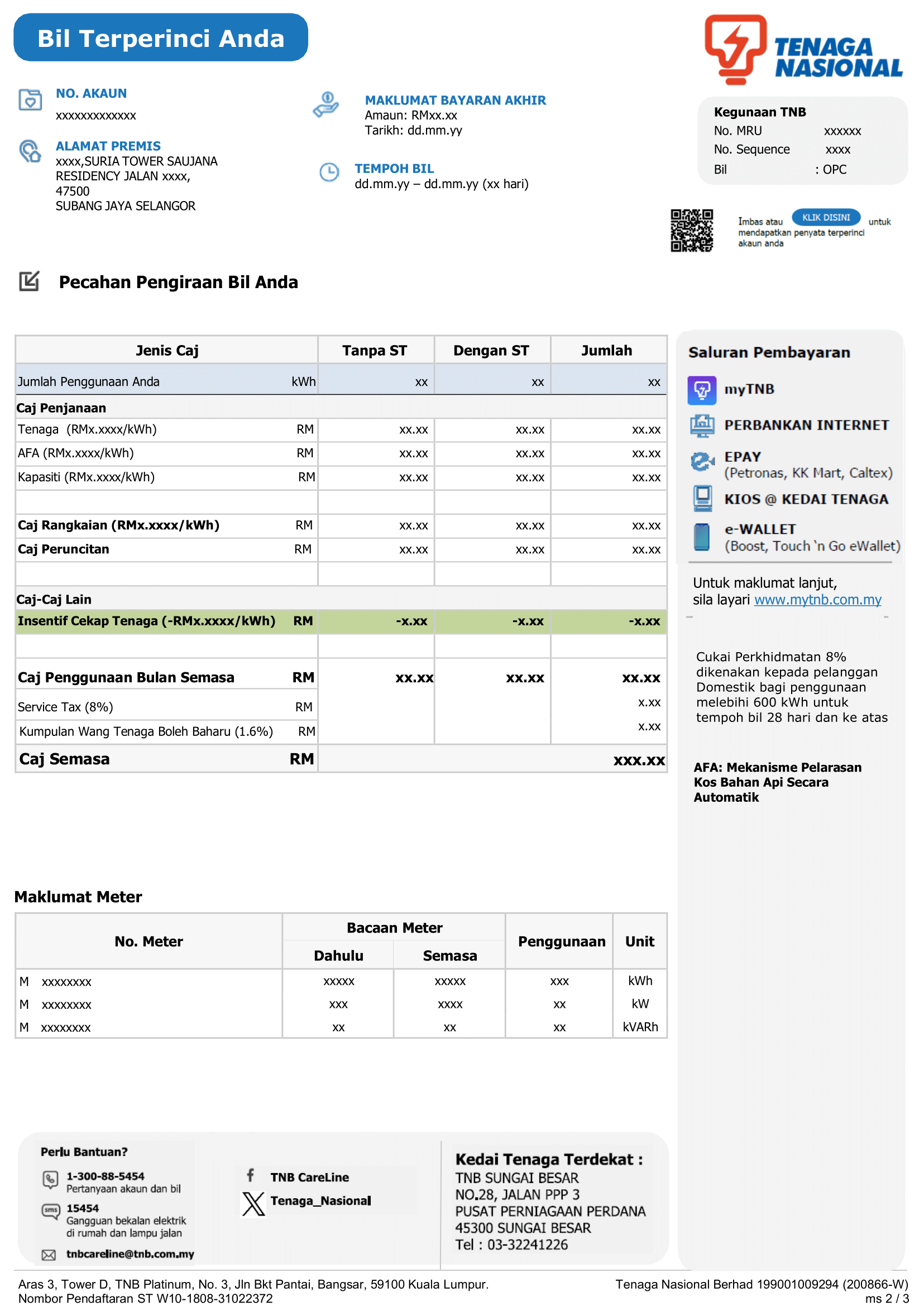Click the QR code image
Screen dimensions: 924x1306
pos(691,231)
